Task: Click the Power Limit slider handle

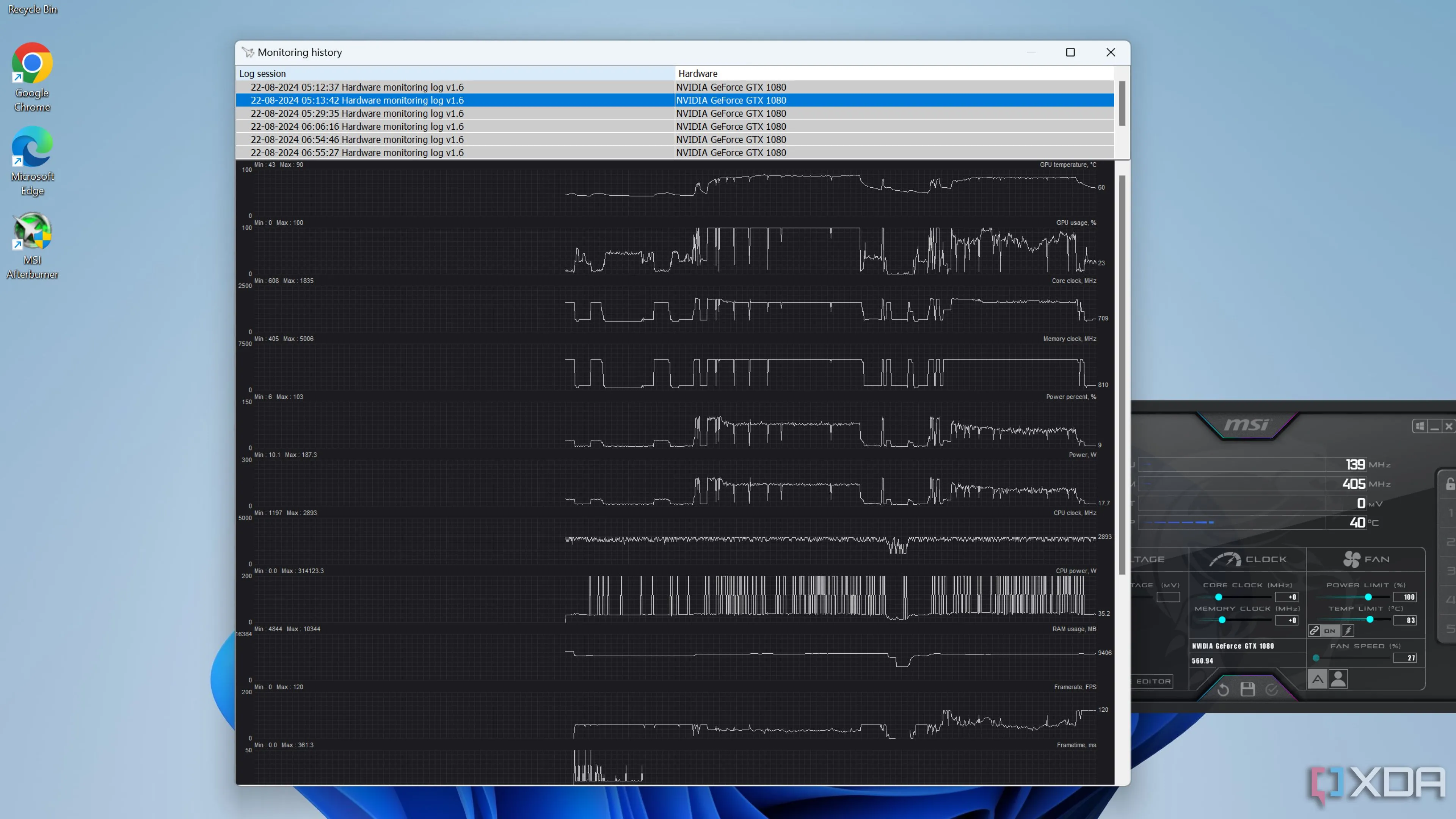Action: click(1368, 597)
